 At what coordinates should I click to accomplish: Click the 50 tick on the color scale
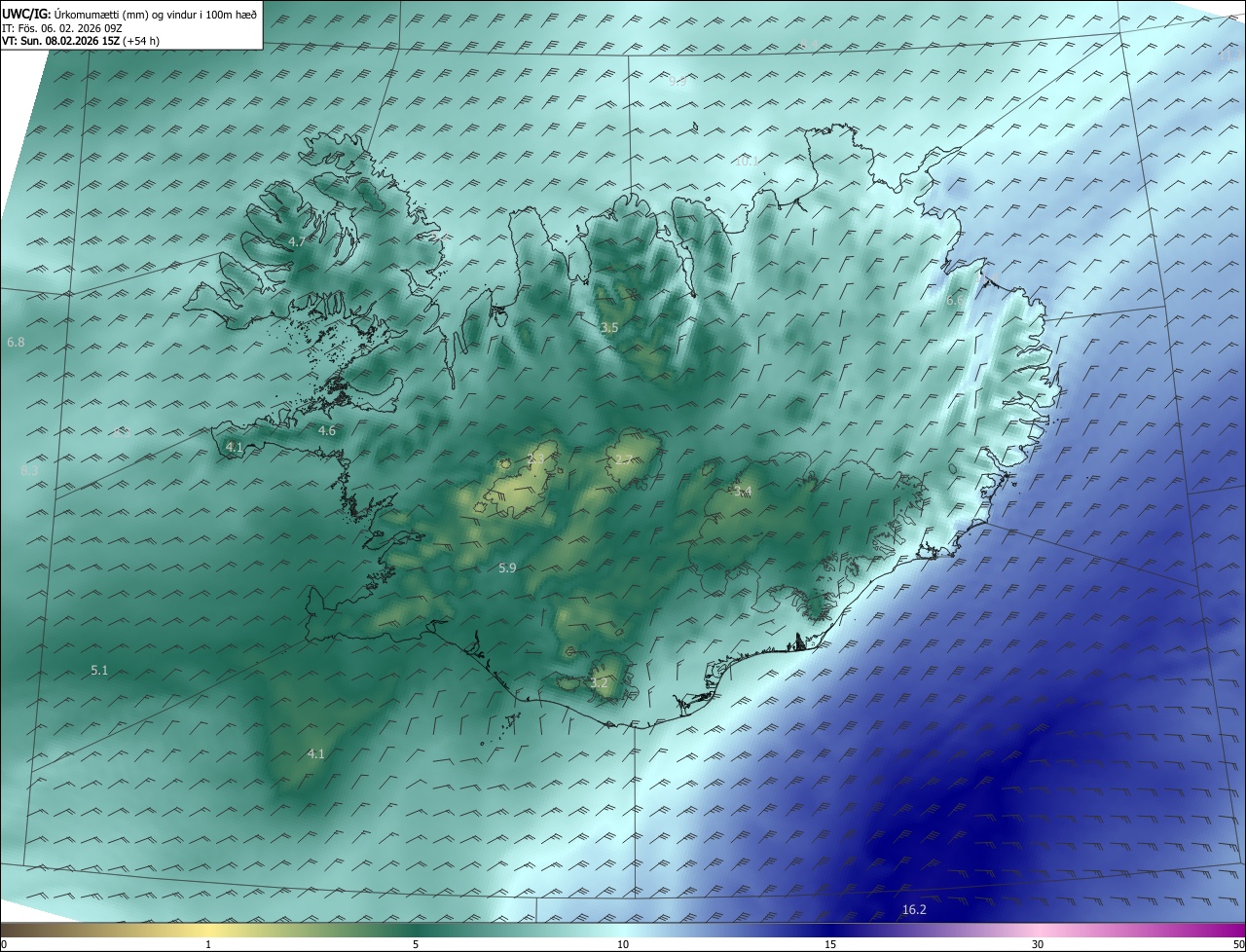click(1238, 945)
